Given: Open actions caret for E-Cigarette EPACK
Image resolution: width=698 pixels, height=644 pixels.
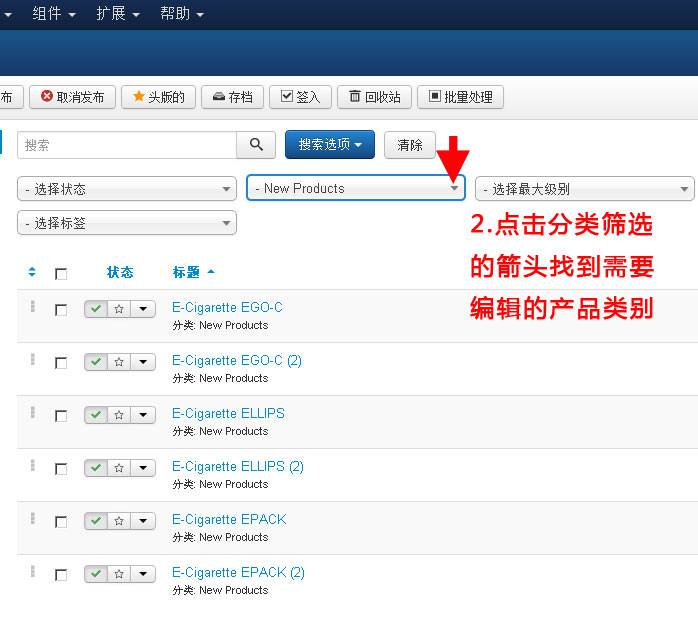Looking at the screenshot, I should click(x=143, y=520).
